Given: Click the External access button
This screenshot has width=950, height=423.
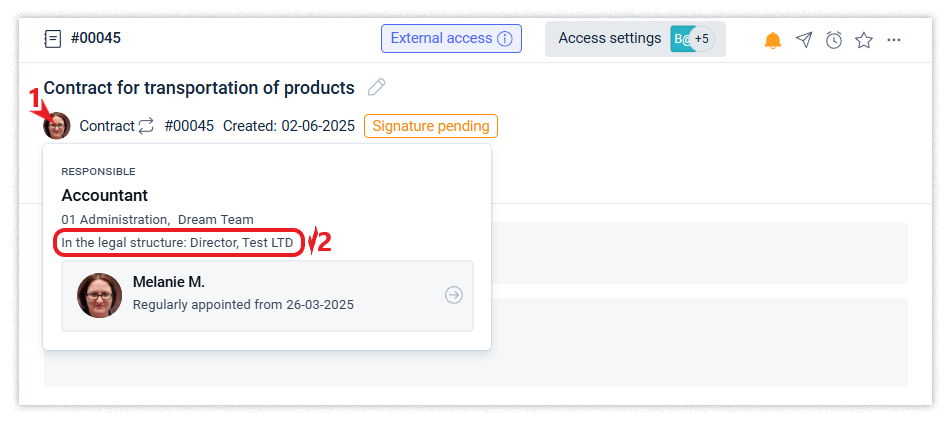Looking at the screenshot, I should (x=442, y=39).
